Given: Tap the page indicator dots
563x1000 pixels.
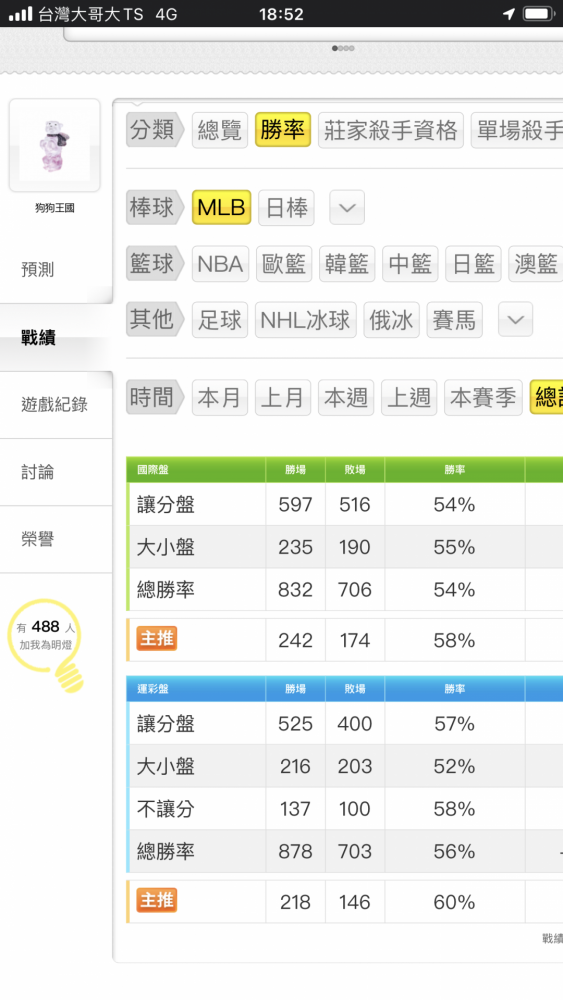Looking at the screenshot, I should point(343,48).
